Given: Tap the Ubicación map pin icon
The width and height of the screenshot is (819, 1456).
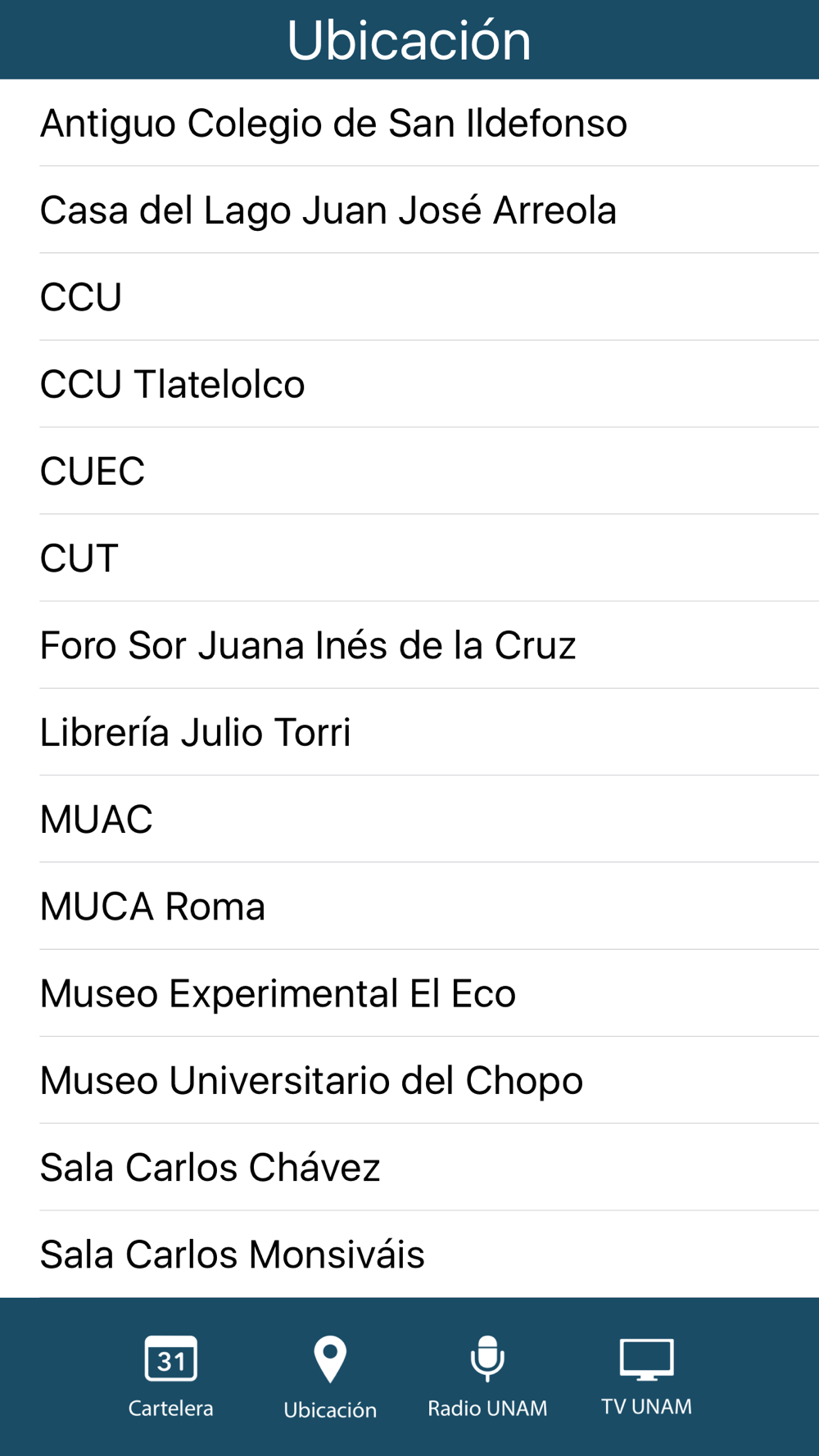Looking at the screenshot, I should click(330, 1359).
